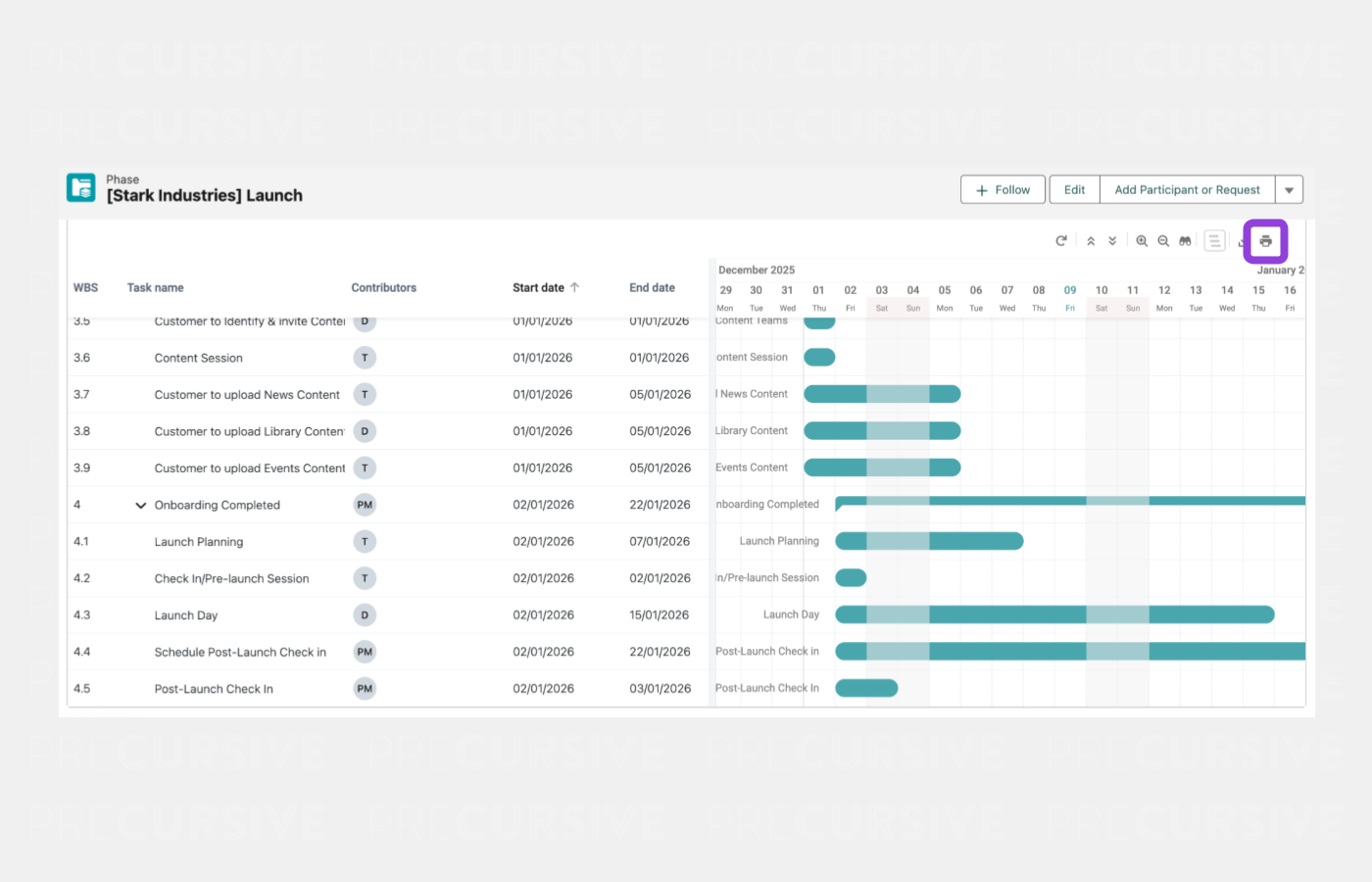Viewport: 1372px width, 882px height.
Task: Select the PM contributor badge for Onboarding Completed
Action: 365,506
